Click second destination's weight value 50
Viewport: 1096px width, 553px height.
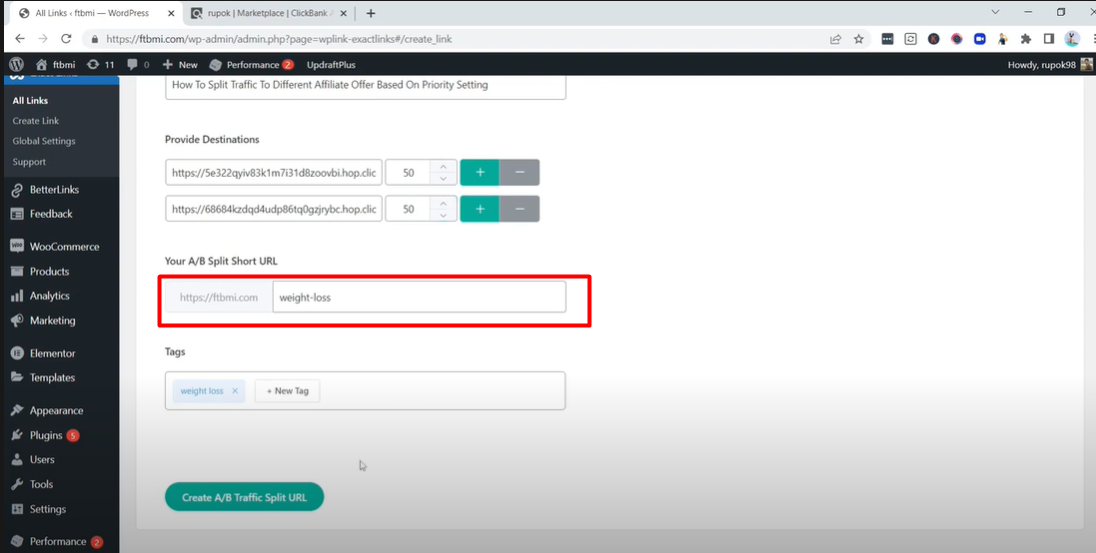(x=408, y=209)
